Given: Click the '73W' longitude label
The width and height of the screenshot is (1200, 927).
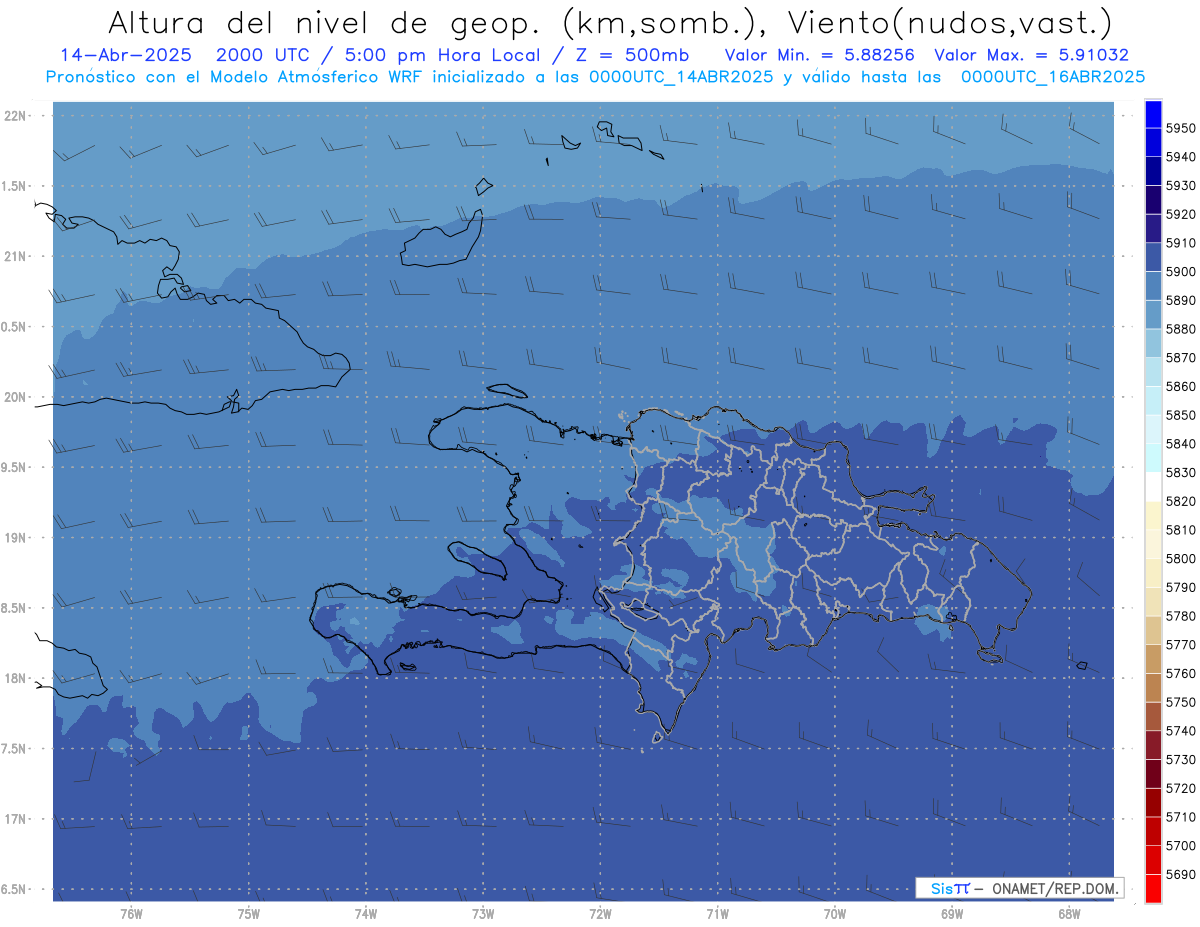Looking at the screenshot, I should pos(483,914).
